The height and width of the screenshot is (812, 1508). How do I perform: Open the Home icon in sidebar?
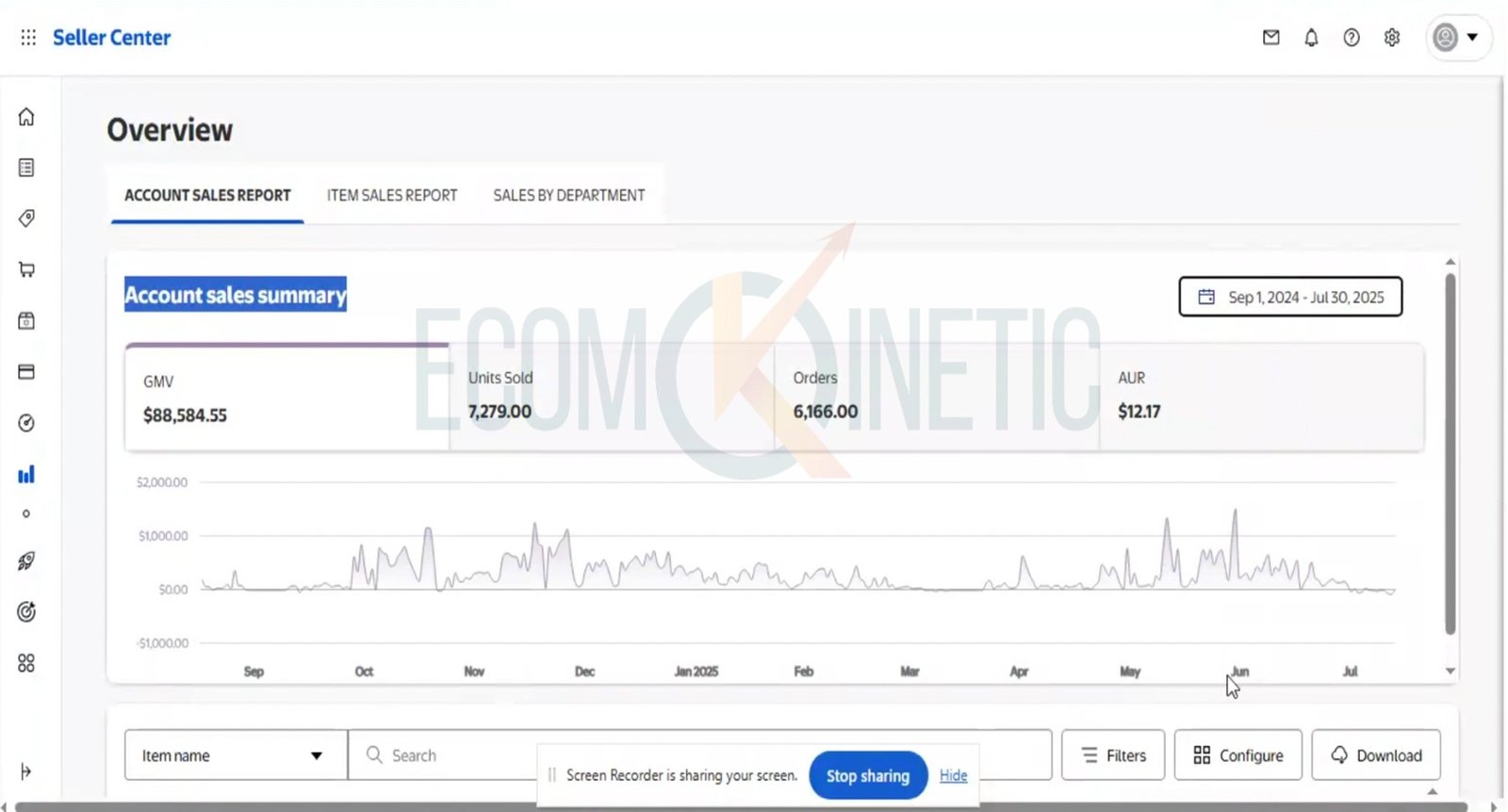click(26, 117)
